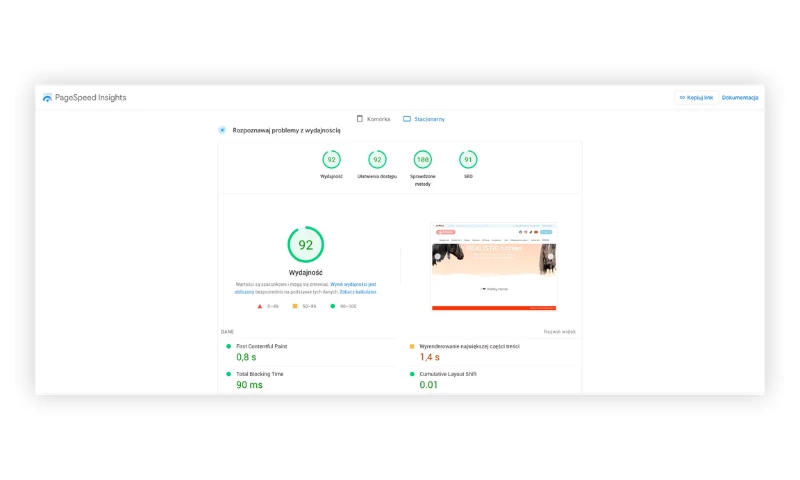The width and height of the screenshot is (800, 480).
Task: Click the desktop monitor icon beside Stacjonarny
Action: coord(407,119)
